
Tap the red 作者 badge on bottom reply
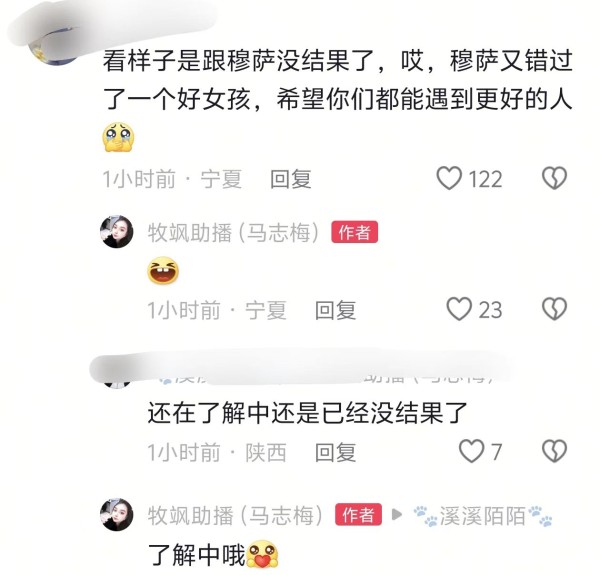pos(359,515)
